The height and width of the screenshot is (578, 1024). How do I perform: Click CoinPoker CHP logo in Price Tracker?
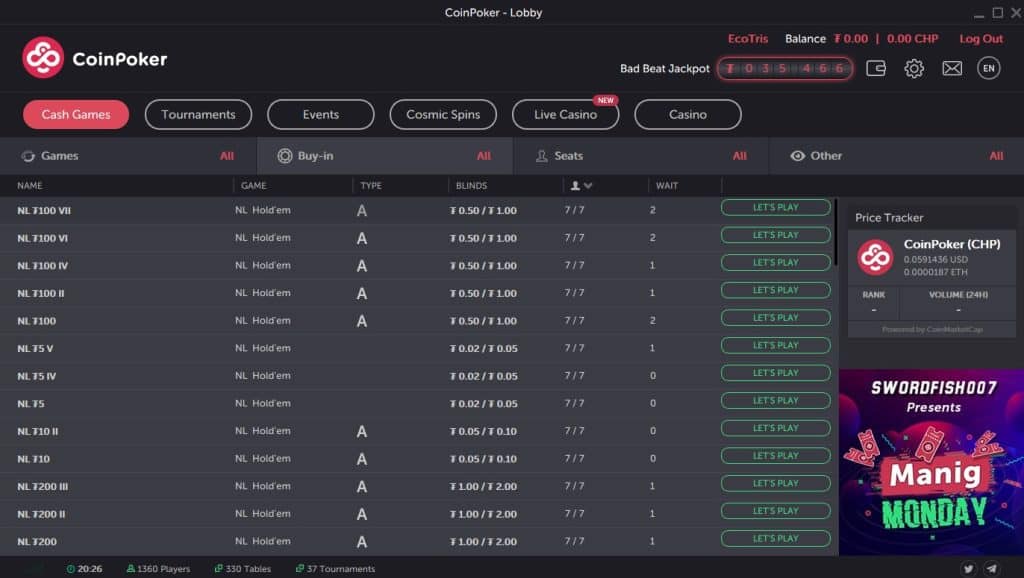tap(875, 257)
